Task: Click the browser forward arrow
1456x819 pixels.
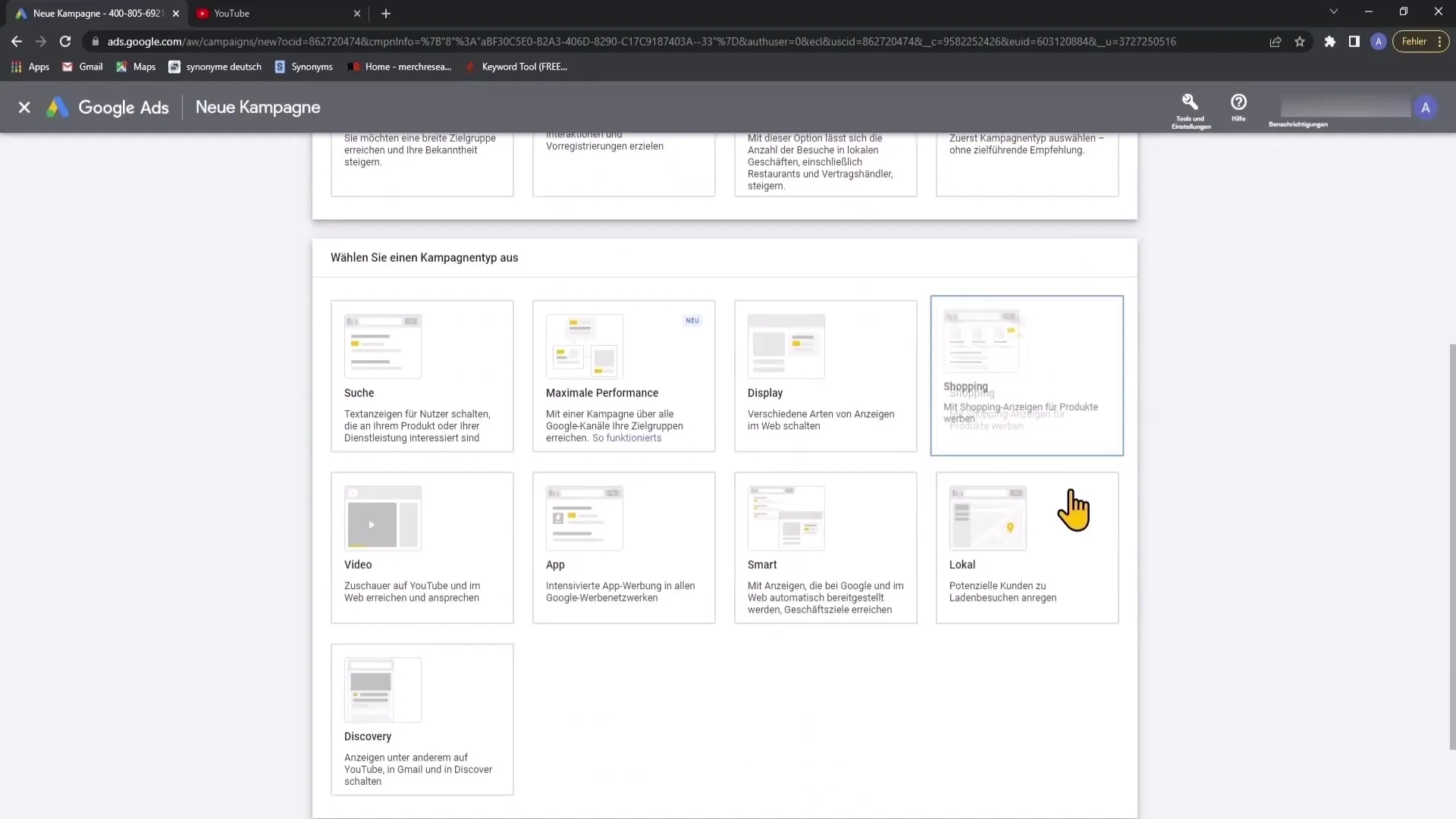Action: [41, 42]
